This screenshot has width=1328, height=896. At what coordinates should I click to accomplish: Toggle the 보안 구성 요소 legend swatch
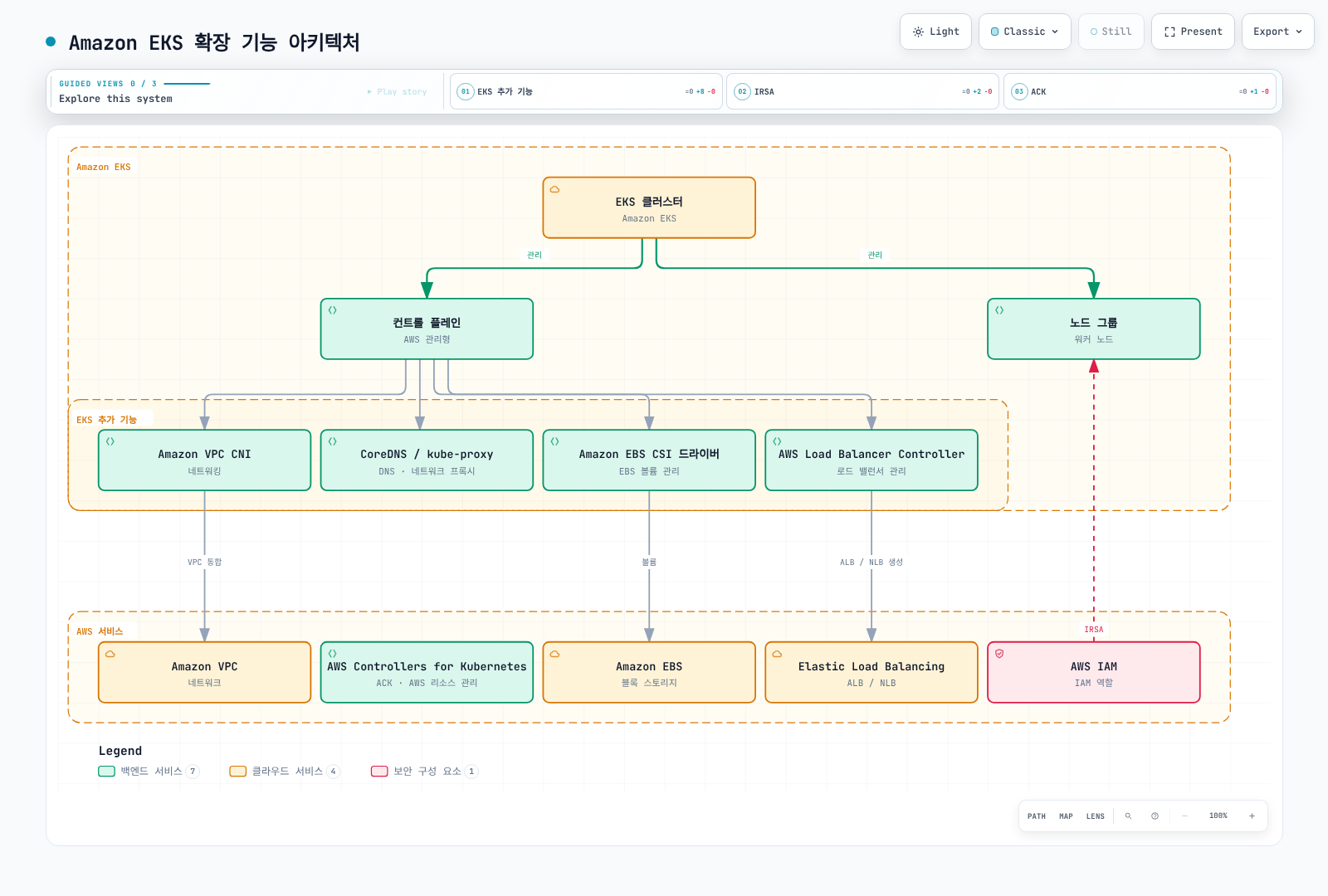[x=379, y=772]
